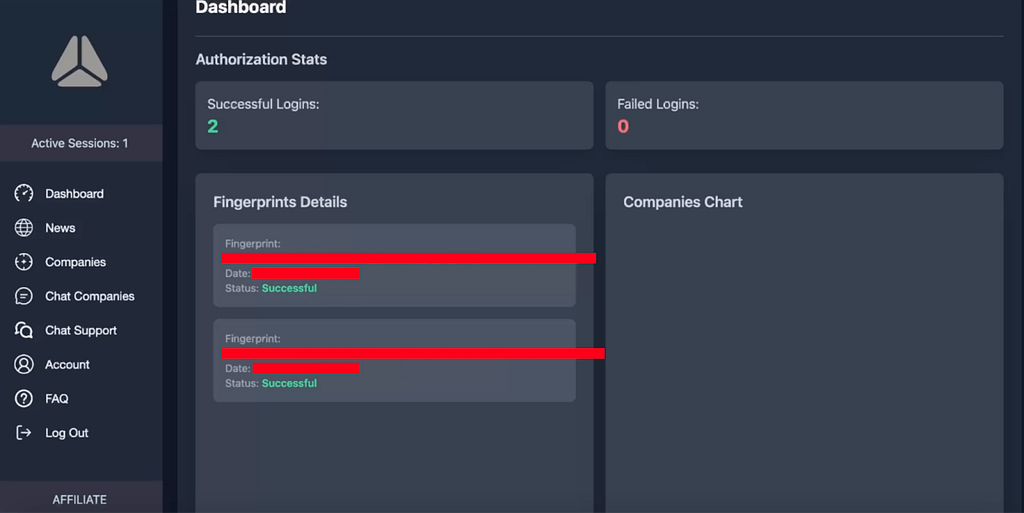This screenshot has width=1024, height=513.
Task: Click the triangular logo in sidebar
Action: click(x=80, y=61)
